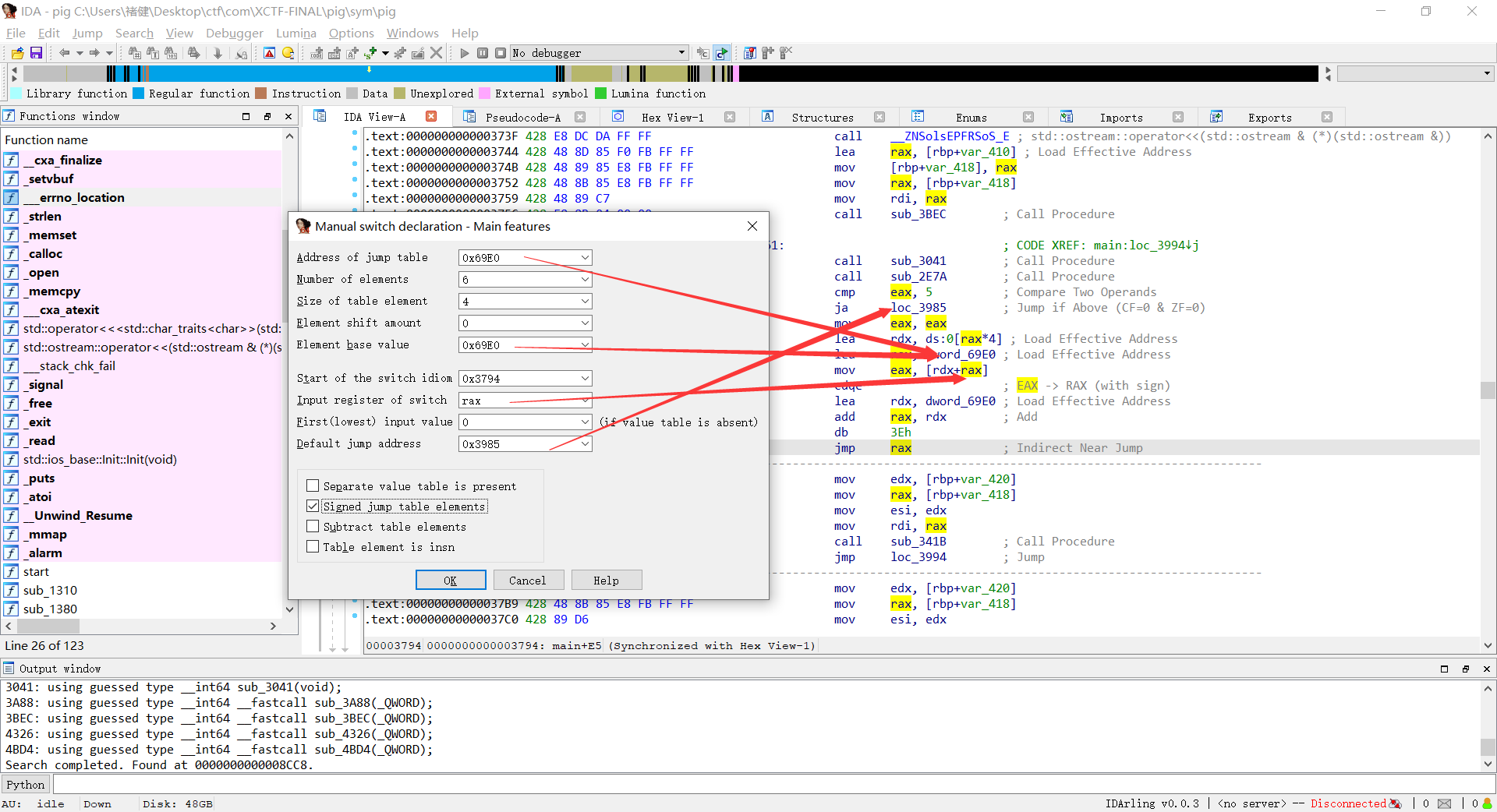
Task: Click the Save database icon
Action: click(36, 53)
